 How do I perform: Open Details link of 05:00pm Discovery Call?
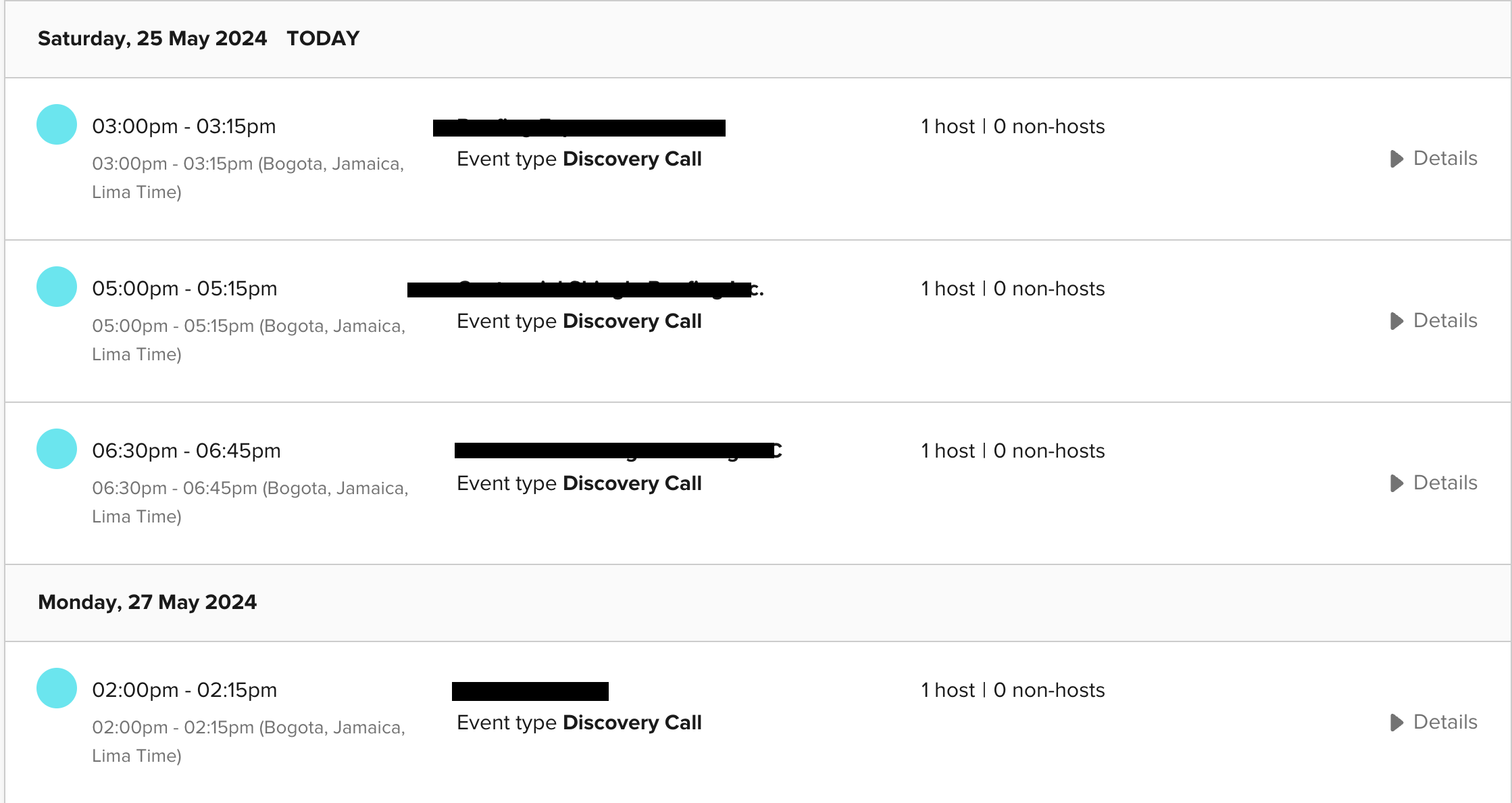(x=1445, y=320)
